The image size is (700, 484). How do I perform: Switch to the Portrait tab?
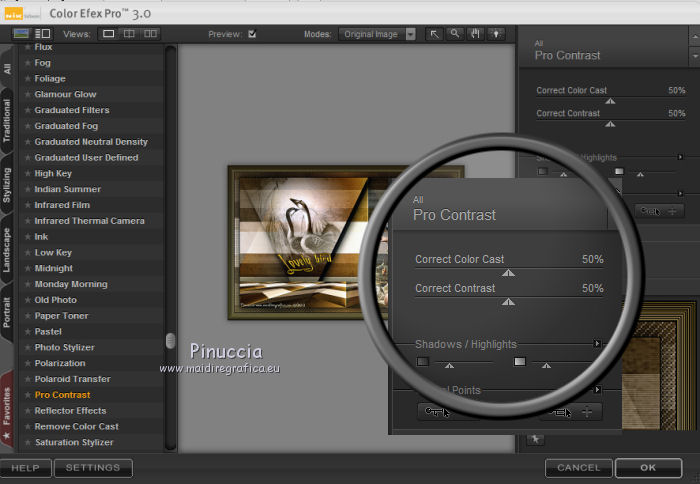tap(7, 312)
